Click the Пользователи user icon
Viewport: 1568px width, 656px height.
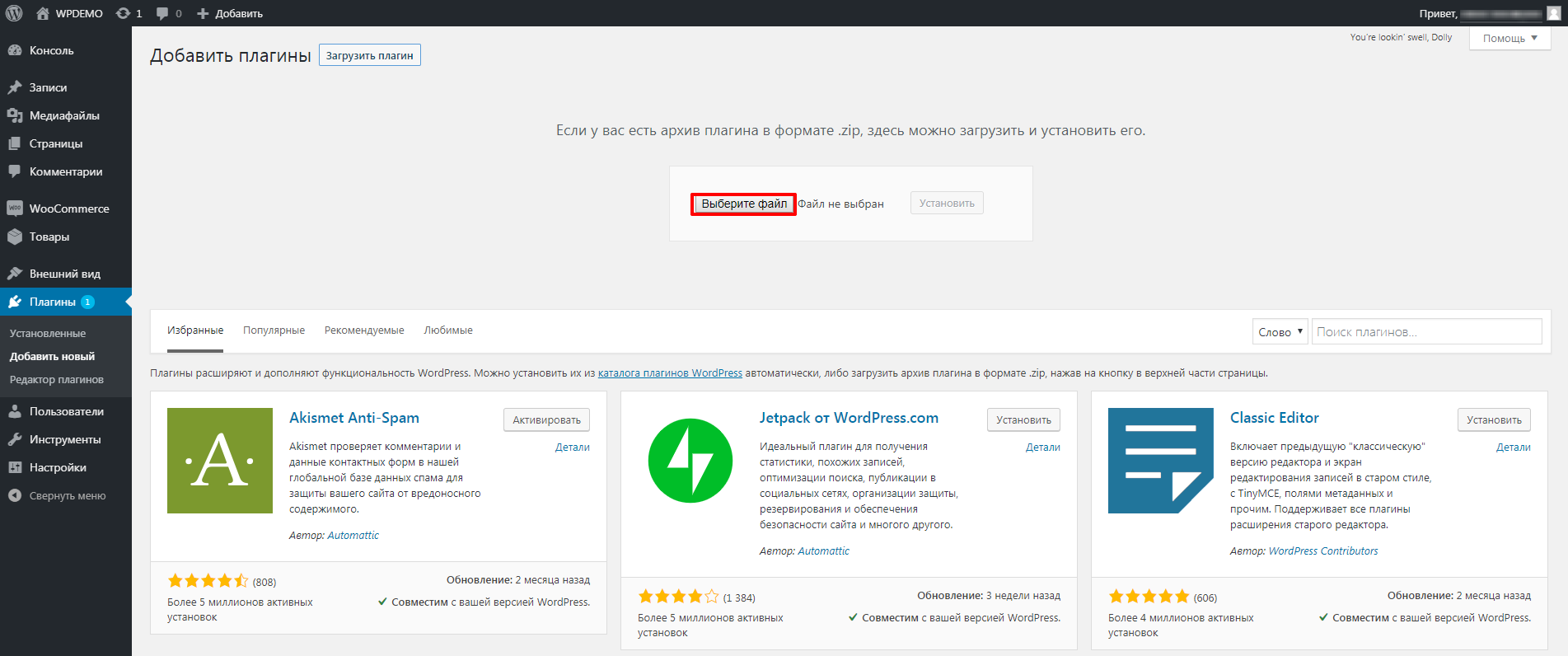point(15,411)
